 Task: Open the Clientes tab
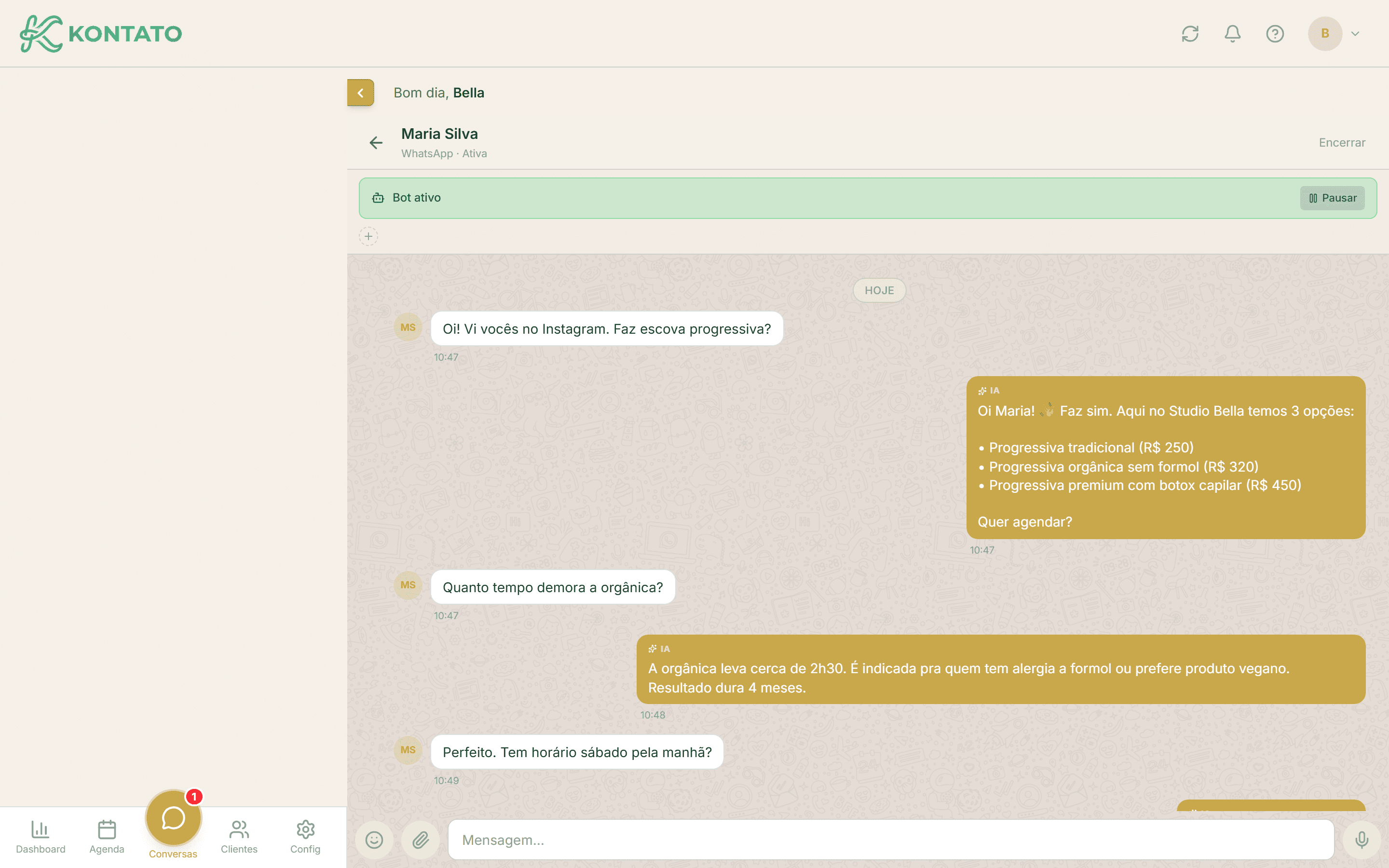(x=239, y=837)
